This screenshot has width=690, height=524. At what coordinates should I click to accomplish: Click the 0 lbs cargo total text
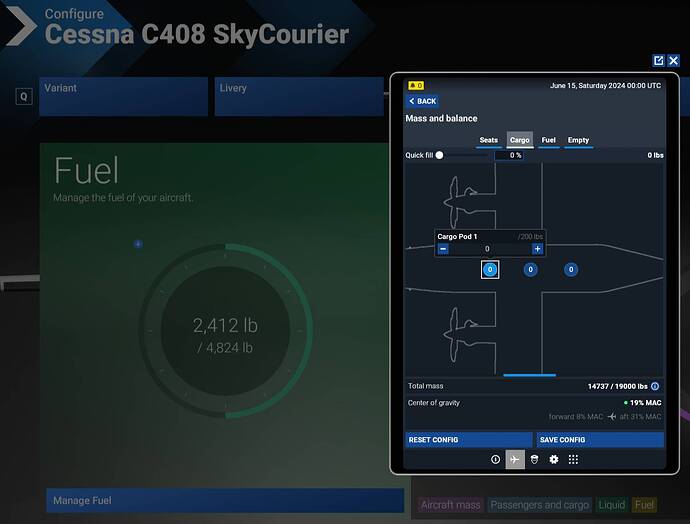coord(655,155)
